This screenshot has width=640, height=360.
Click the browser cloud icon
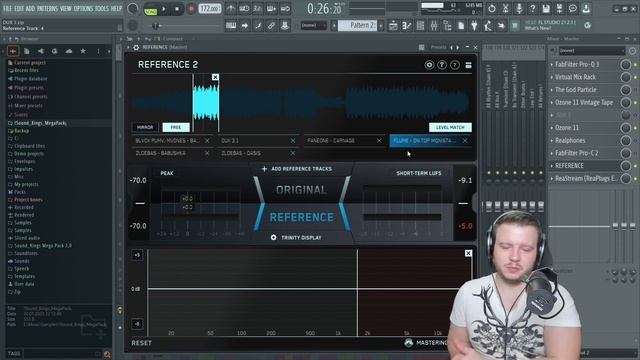tap(69, 51)
